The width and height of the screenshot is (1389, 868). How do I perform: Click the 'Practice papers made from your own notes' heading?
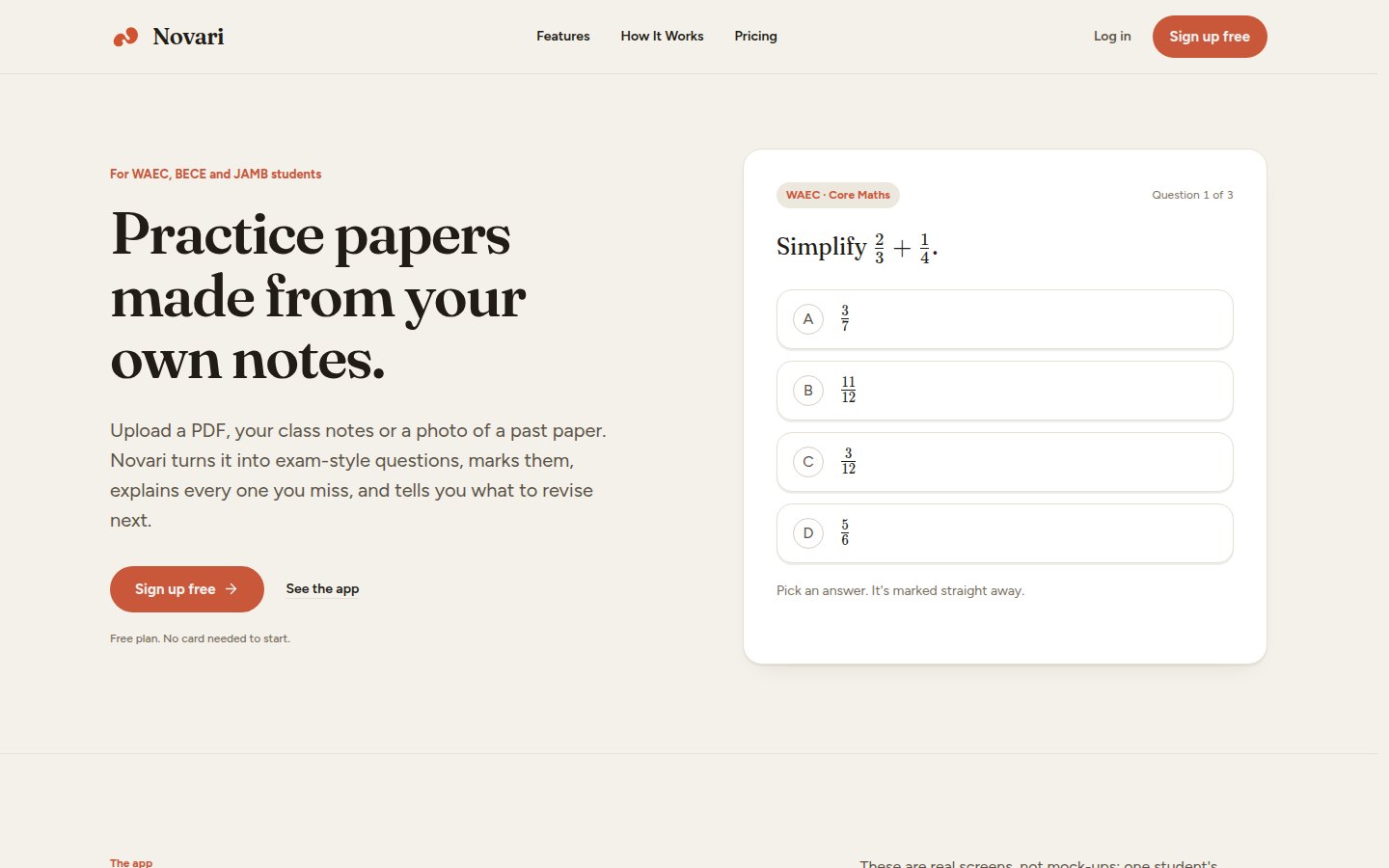[x=318, y=297]
